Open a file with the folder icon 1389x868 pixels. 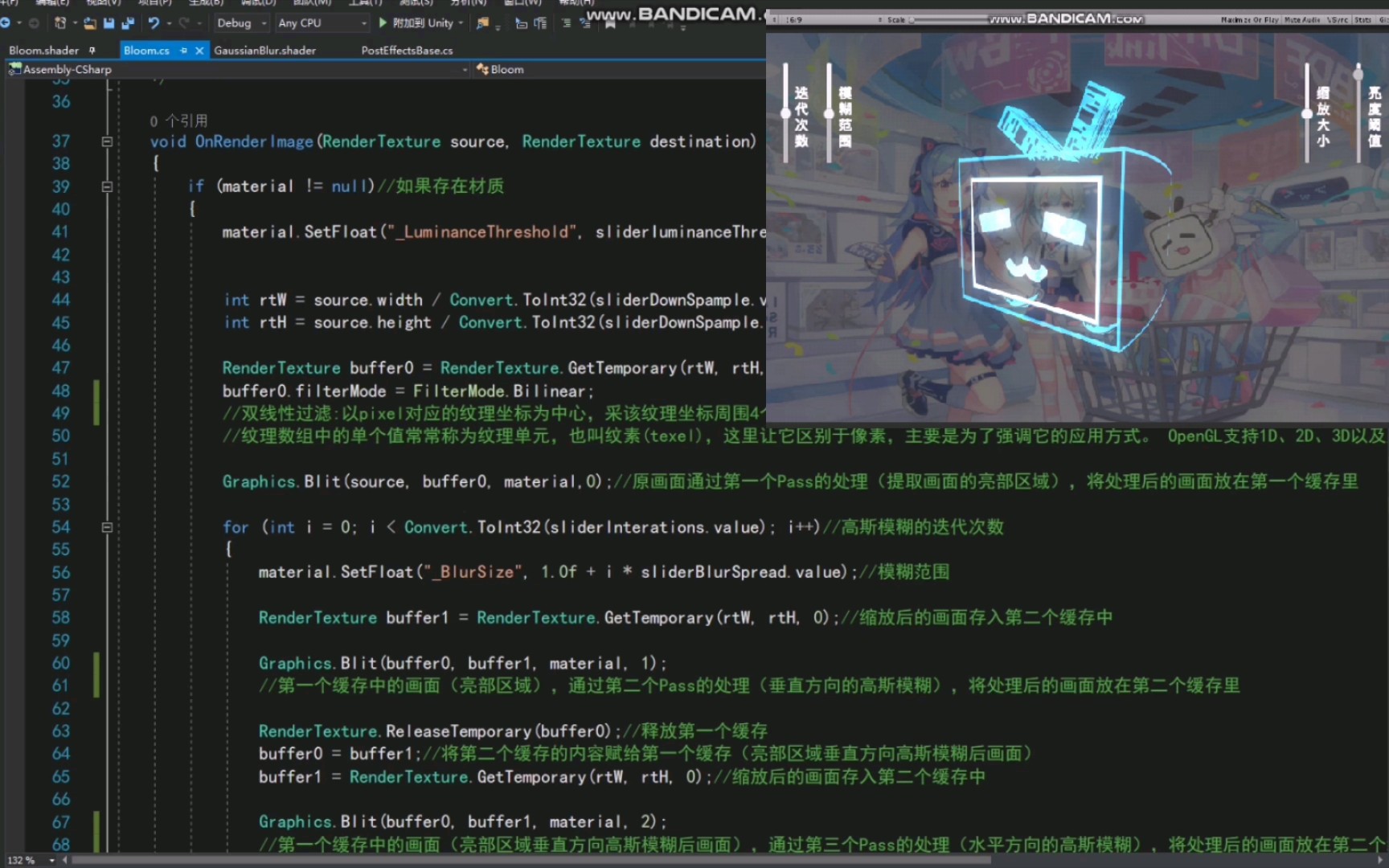(88, 23)
